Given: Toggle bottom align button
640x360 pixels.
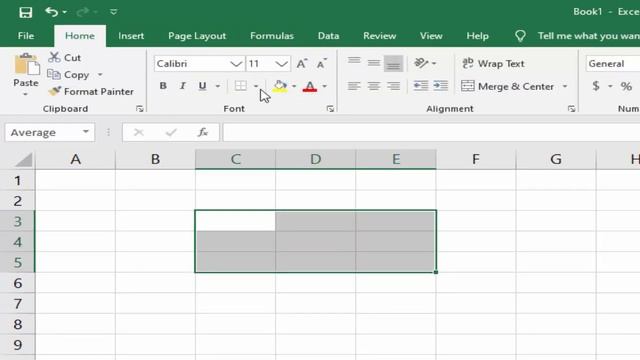Looking at the screenshot, I should (393, 64).
